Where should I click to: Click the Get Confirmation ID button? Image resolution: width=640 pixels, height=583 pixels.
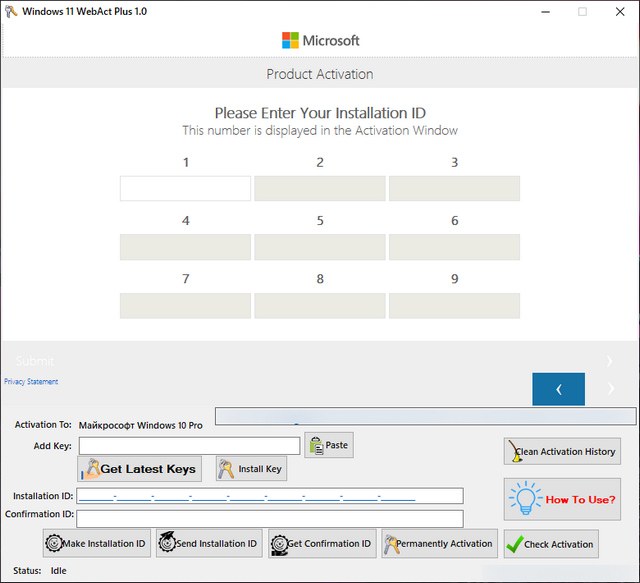click(322, 543)
